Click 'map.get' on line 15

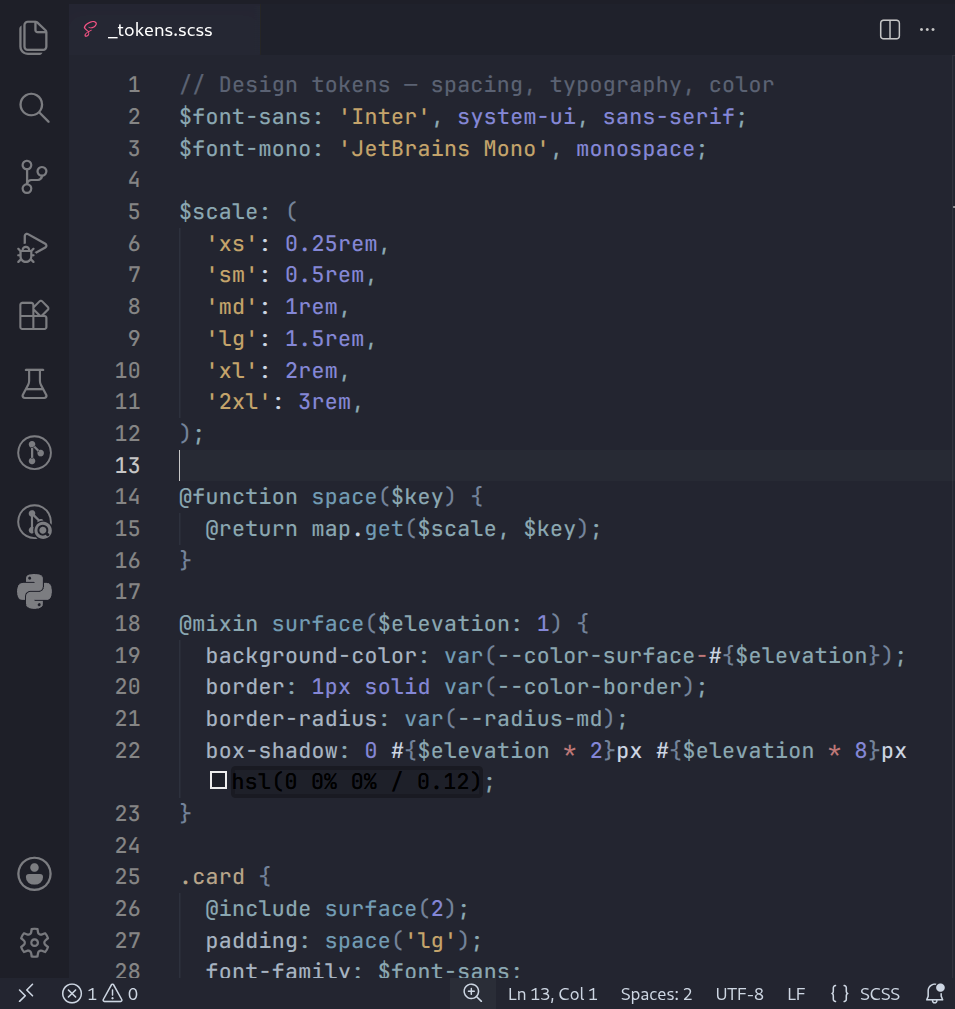(x=357, y=529)
